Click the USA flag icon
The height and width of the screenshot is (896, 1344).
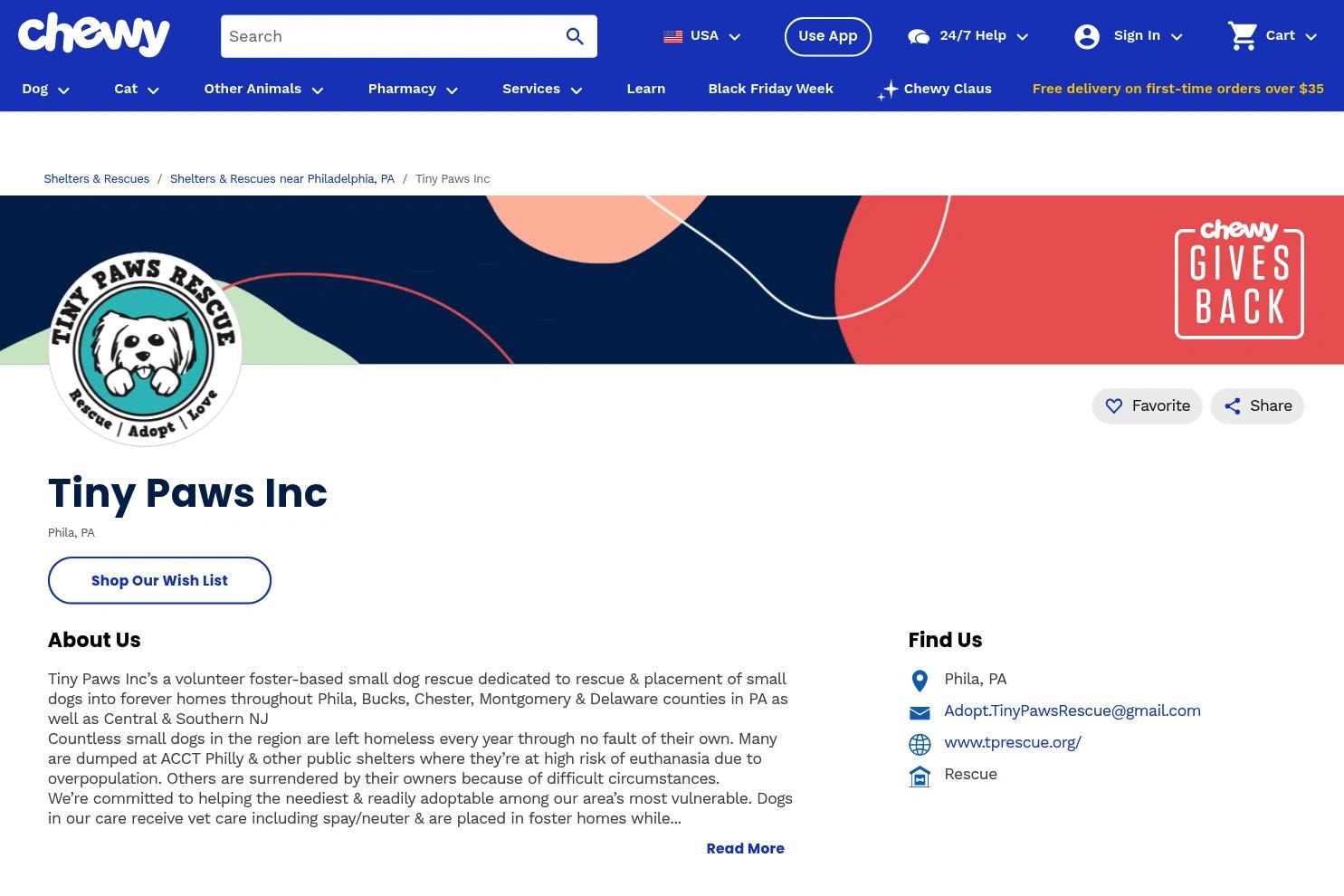(672, 36)
